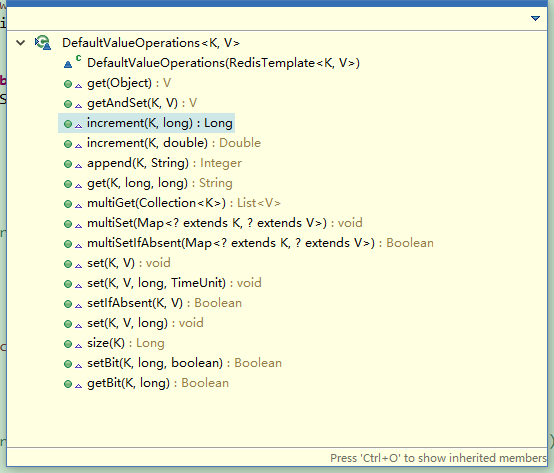Open setBit(K, long, boolean) : Boolean
Viewport: 554px width, 473px height.
click(x=184, y=363)
